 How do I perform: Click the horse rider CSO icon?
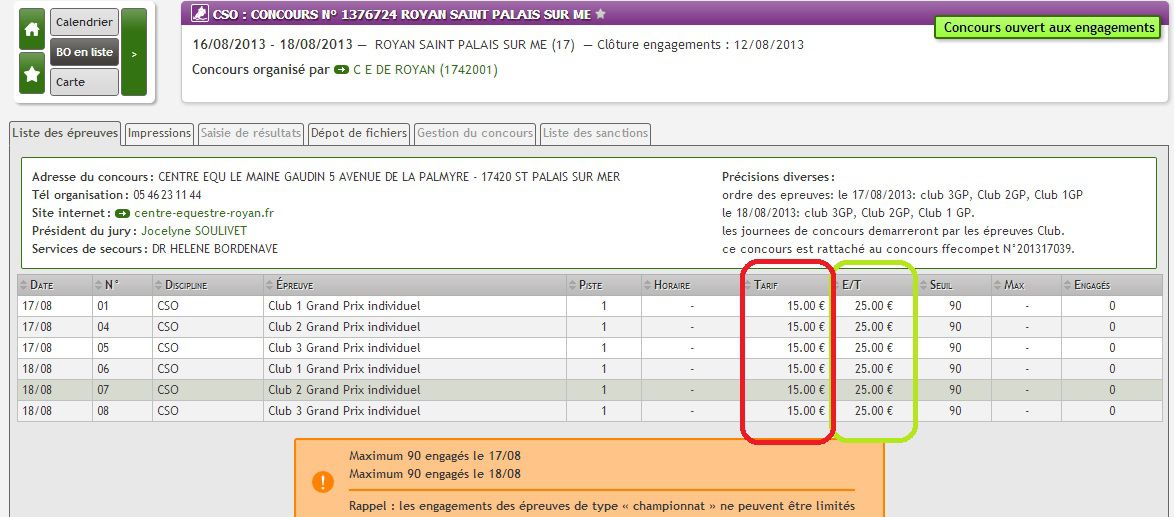pyautogui.click(x=199, y=15)
